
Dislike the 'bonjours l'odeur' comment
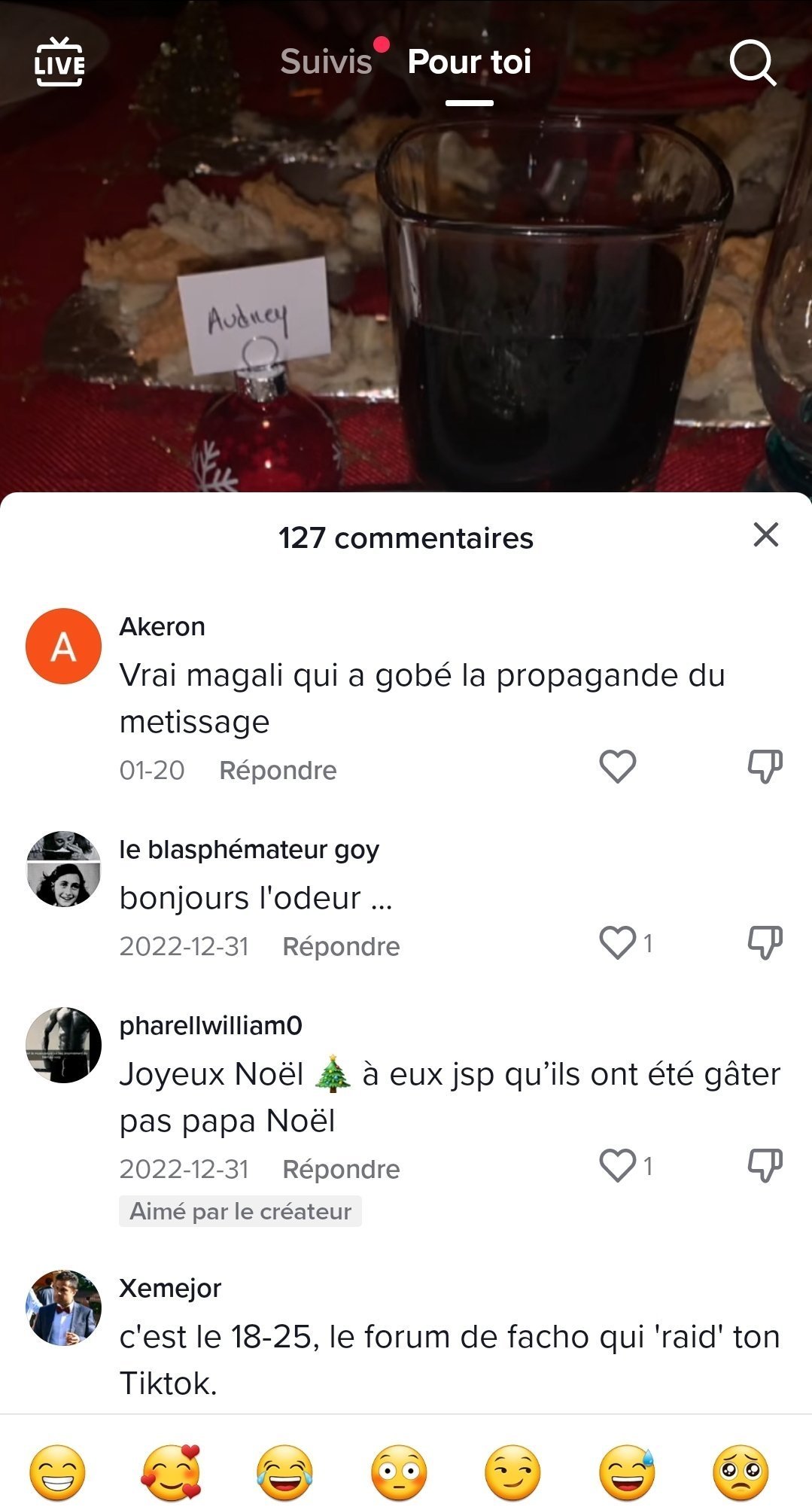[765, 942]
